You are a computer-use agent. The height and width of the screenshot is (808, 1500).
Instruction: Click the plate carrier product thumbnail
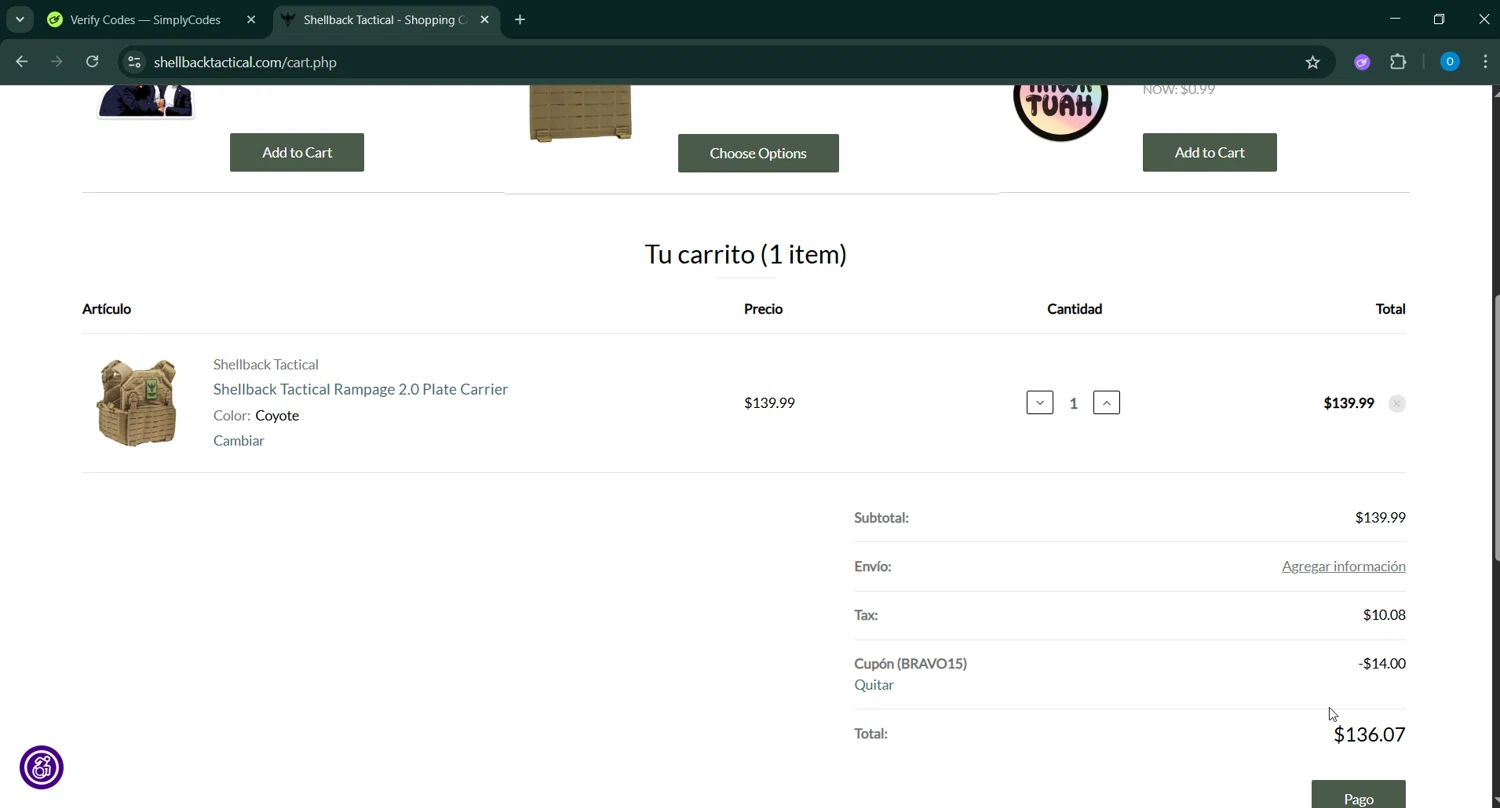coord(136,403)
